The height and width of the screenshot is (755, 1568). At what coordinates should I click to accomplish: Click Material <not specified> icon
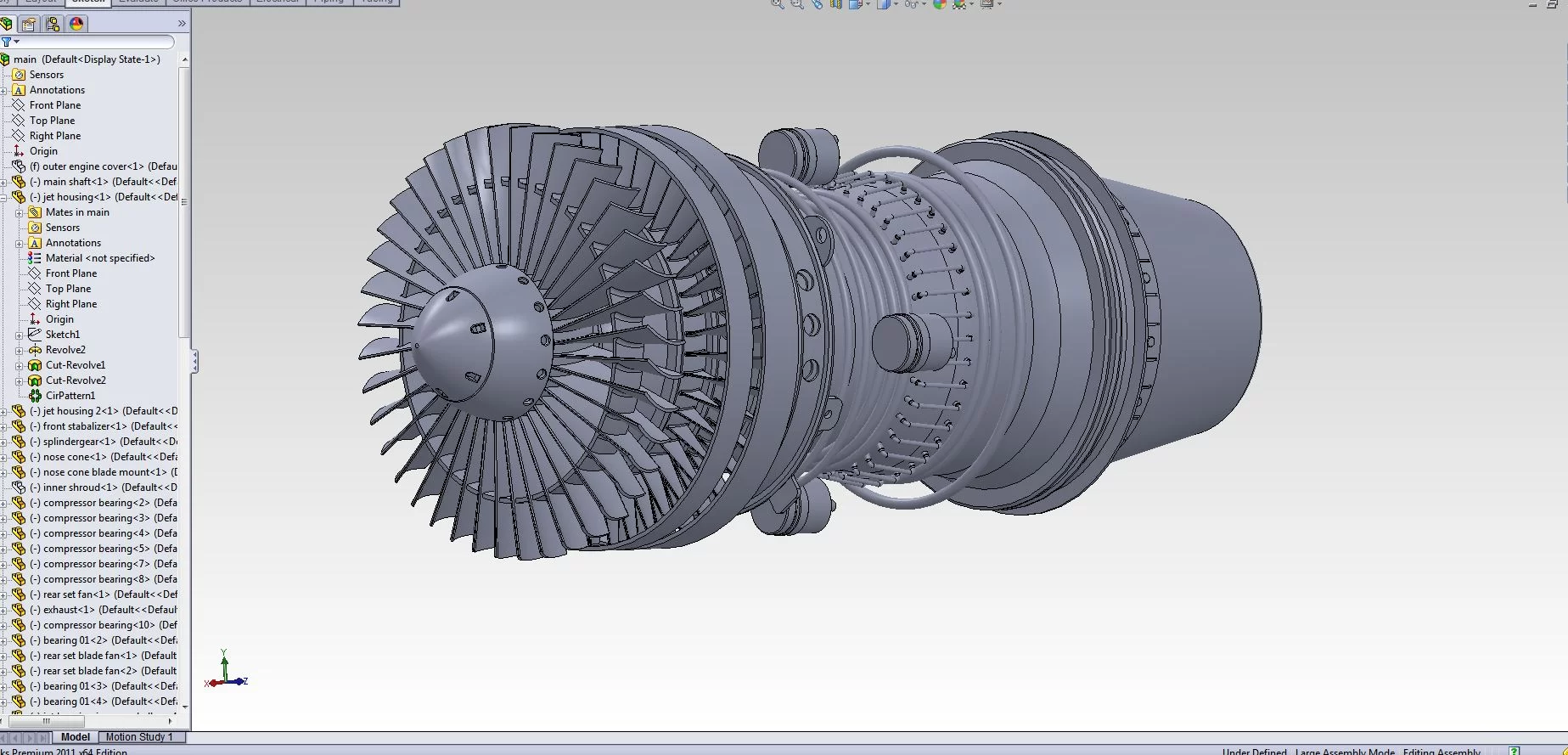35,258
